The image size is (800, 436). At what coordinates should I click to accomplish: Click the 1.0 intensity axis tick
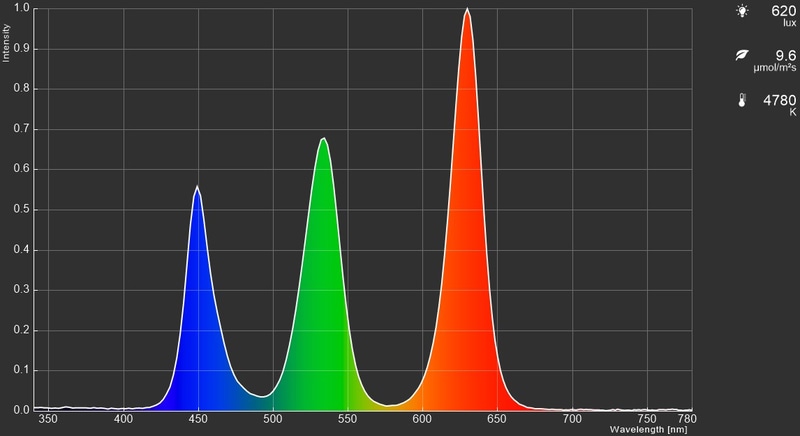pyautogui.click(x=21, y=9)
